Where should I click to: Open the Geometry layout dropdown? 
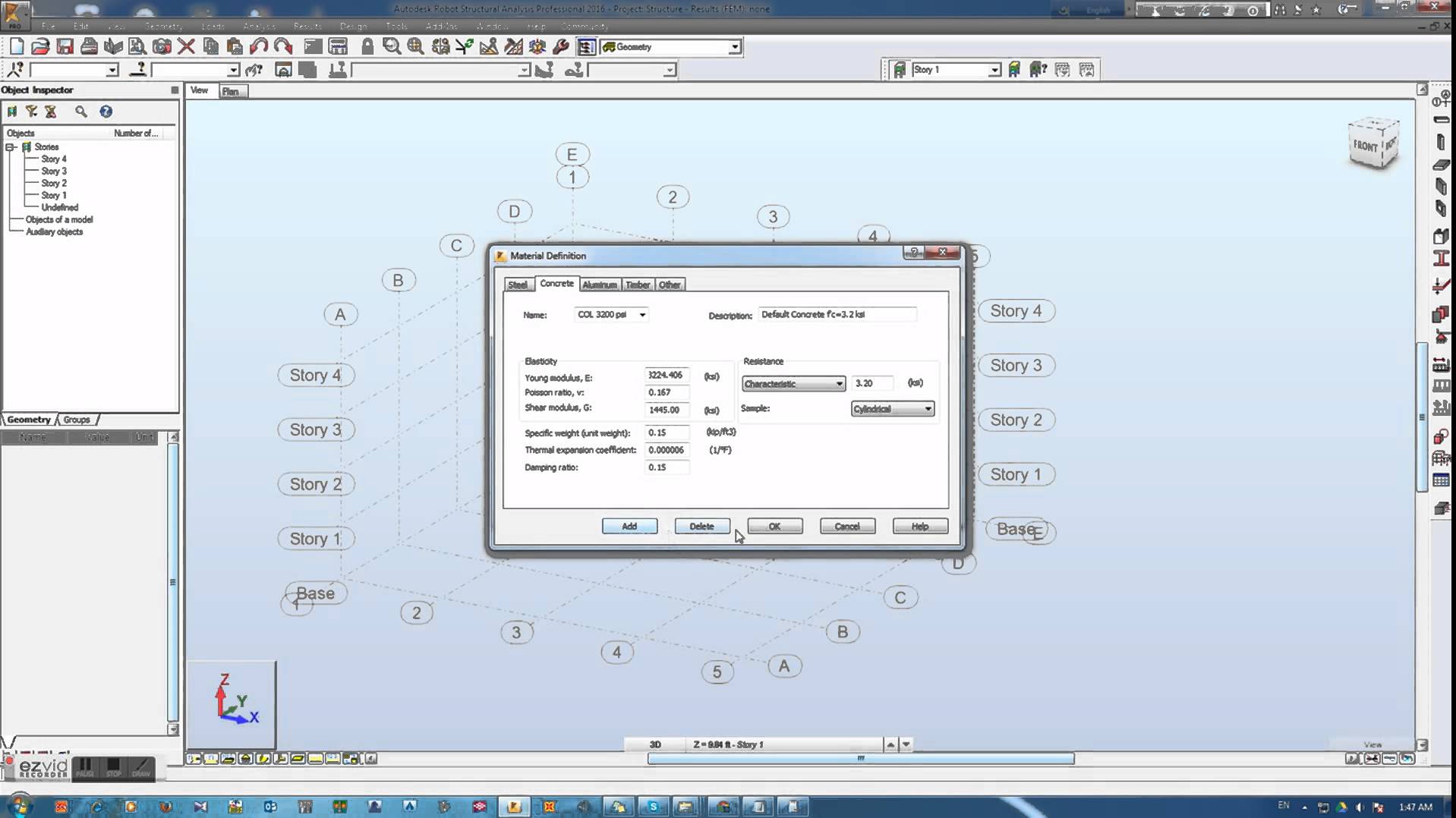coord(734,47)
